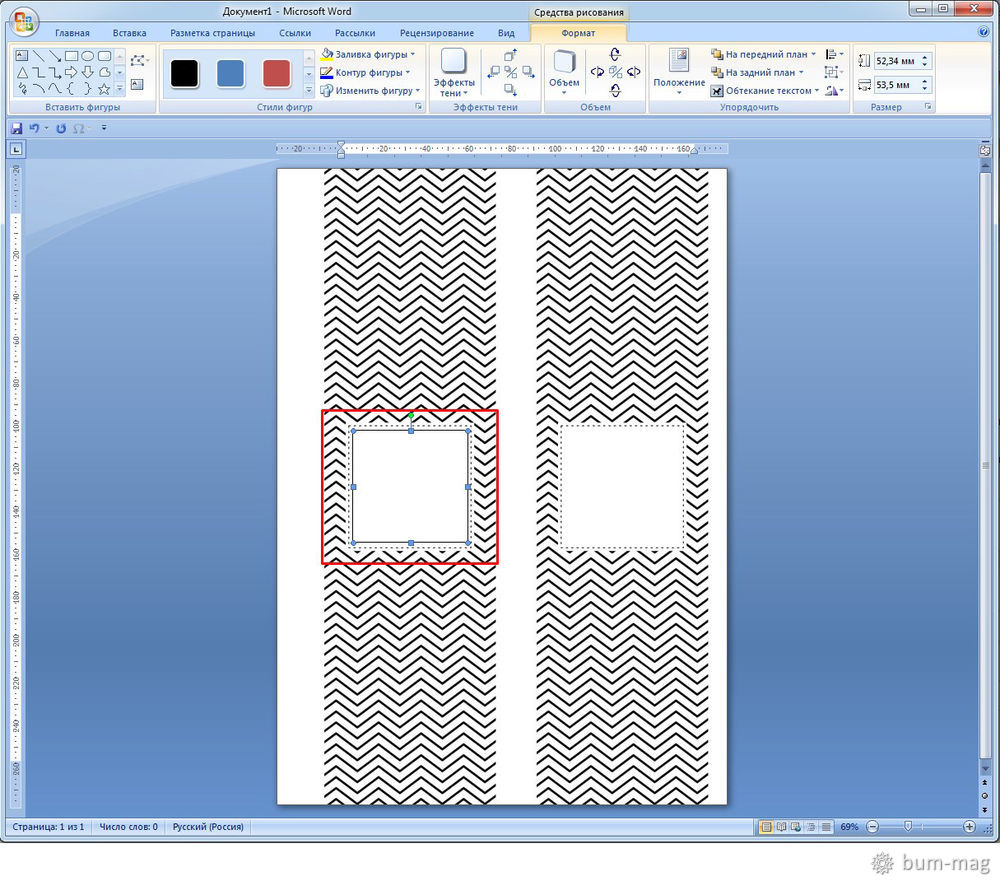Open the Эффекты тени dropdown

tap(453, 73)
